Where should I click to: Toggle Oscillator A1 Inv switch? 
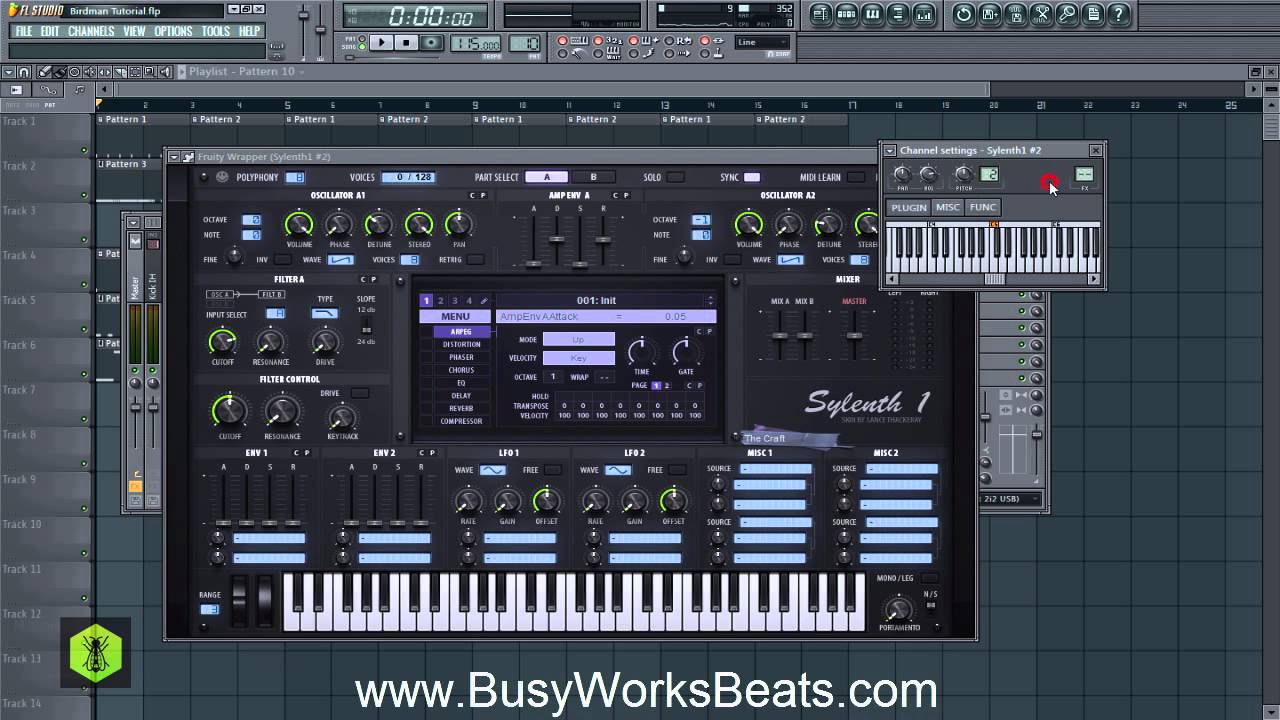point(282,260)
